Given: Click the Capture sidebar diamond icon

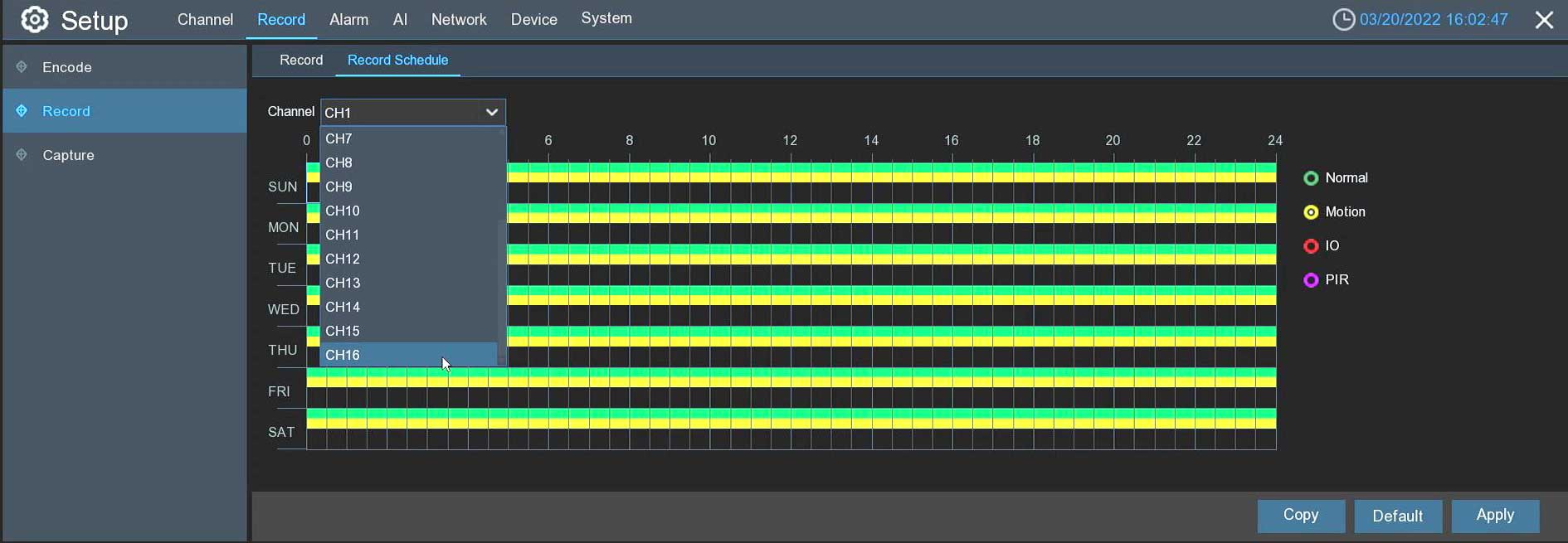Looking at the screenshot, I should point(22,154).
